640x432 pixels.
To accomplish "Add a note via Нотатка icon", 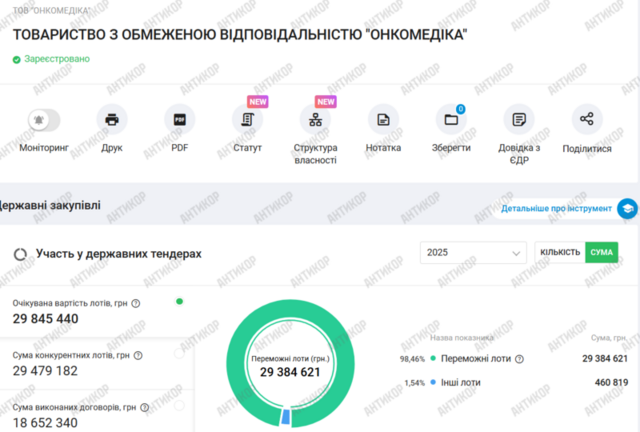I will [x=383, y=120].
